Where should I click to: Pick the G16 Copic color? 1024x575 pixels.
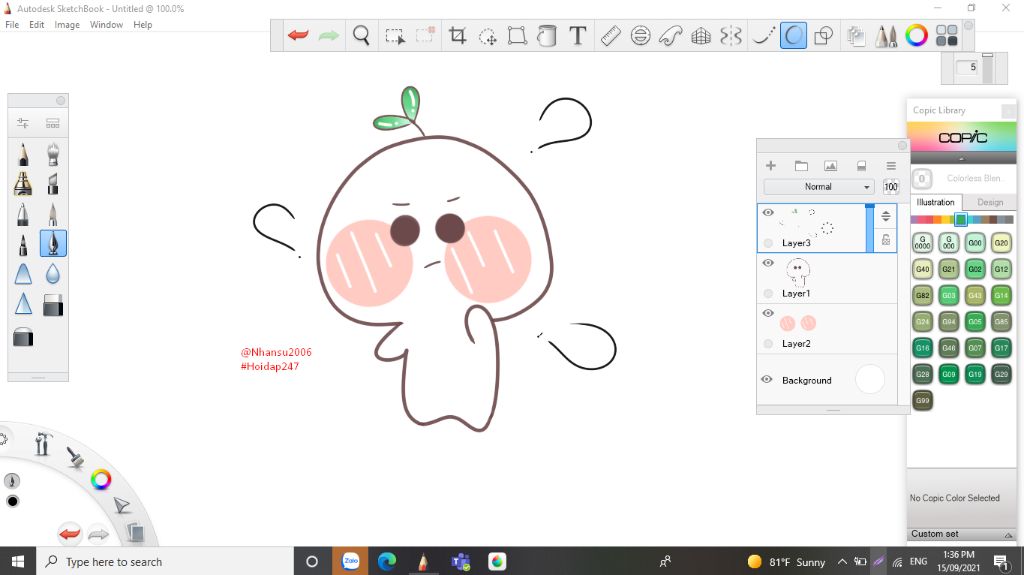click(923, 348)
